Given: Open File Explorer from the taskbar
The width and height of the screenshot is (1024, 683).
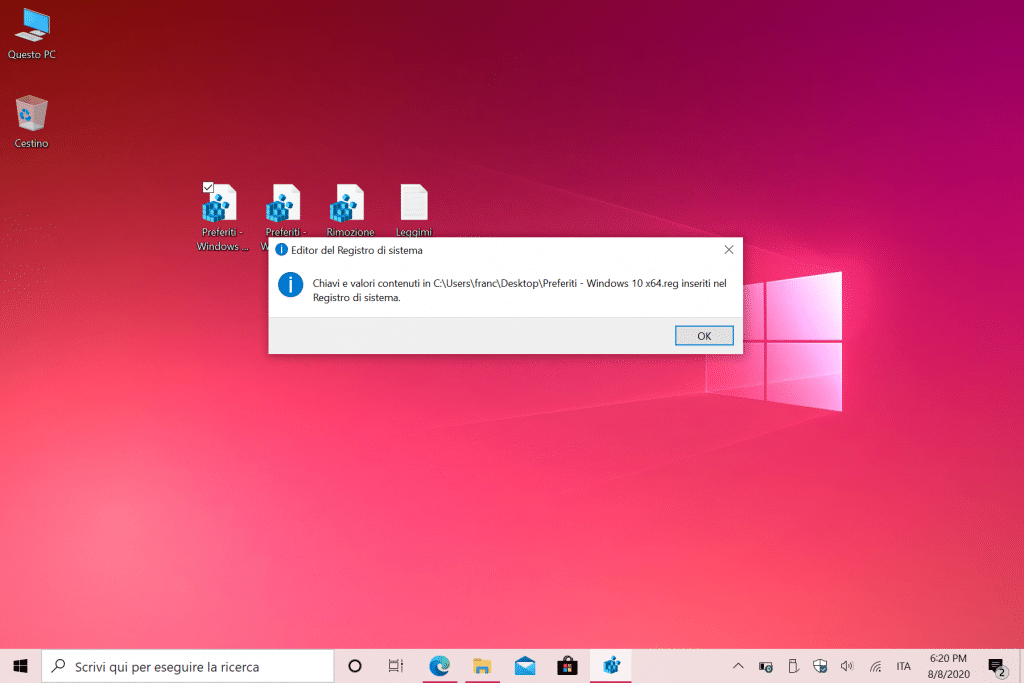Looking at the screenshot, I should (482, 666).
